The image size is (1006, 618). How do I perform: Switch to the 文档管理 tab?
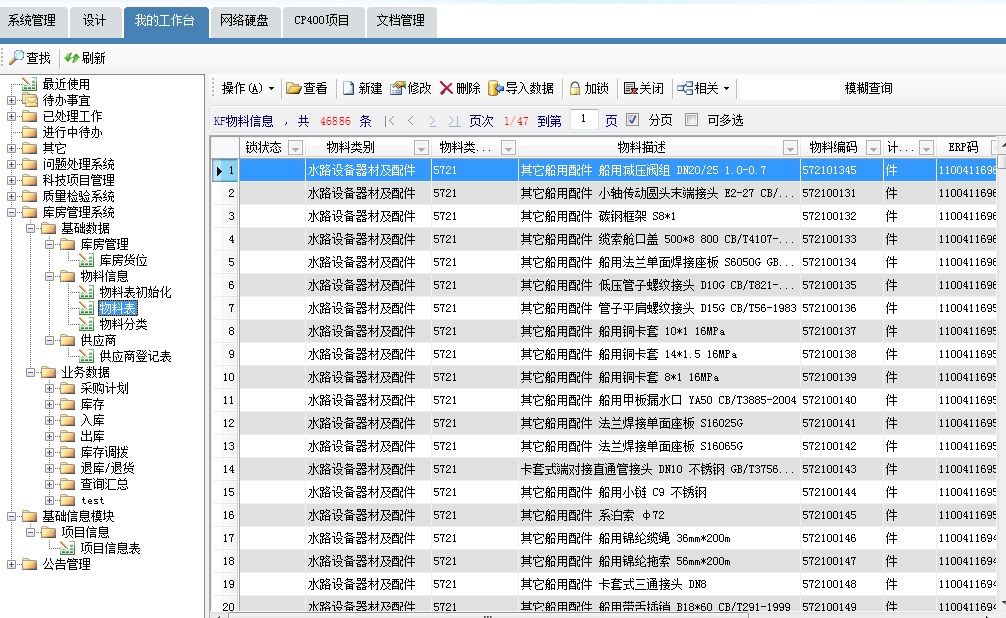pos(400,20)
